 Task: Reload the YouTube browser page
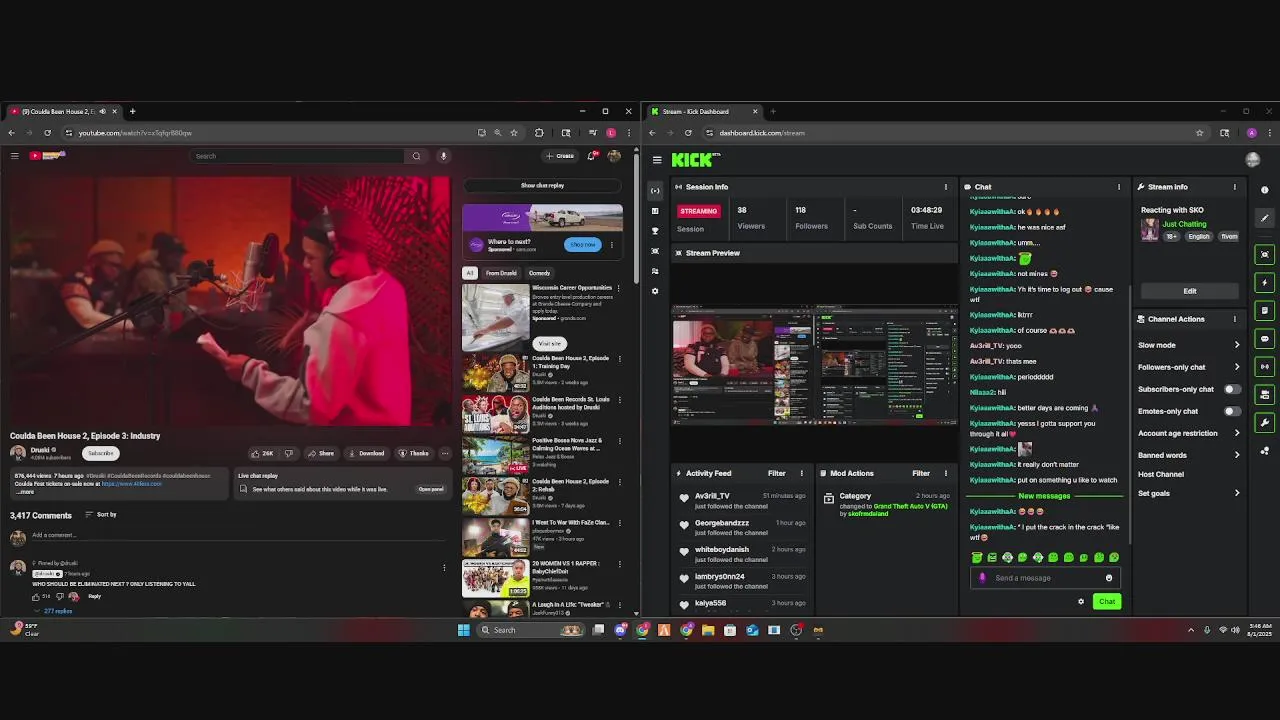(x=47, y=133)
